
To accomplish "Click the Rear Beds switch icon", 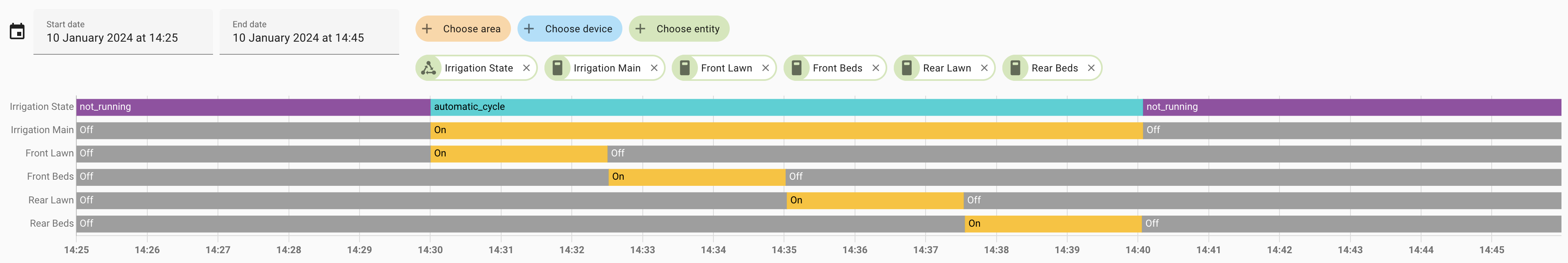I will pos(1015,68).
